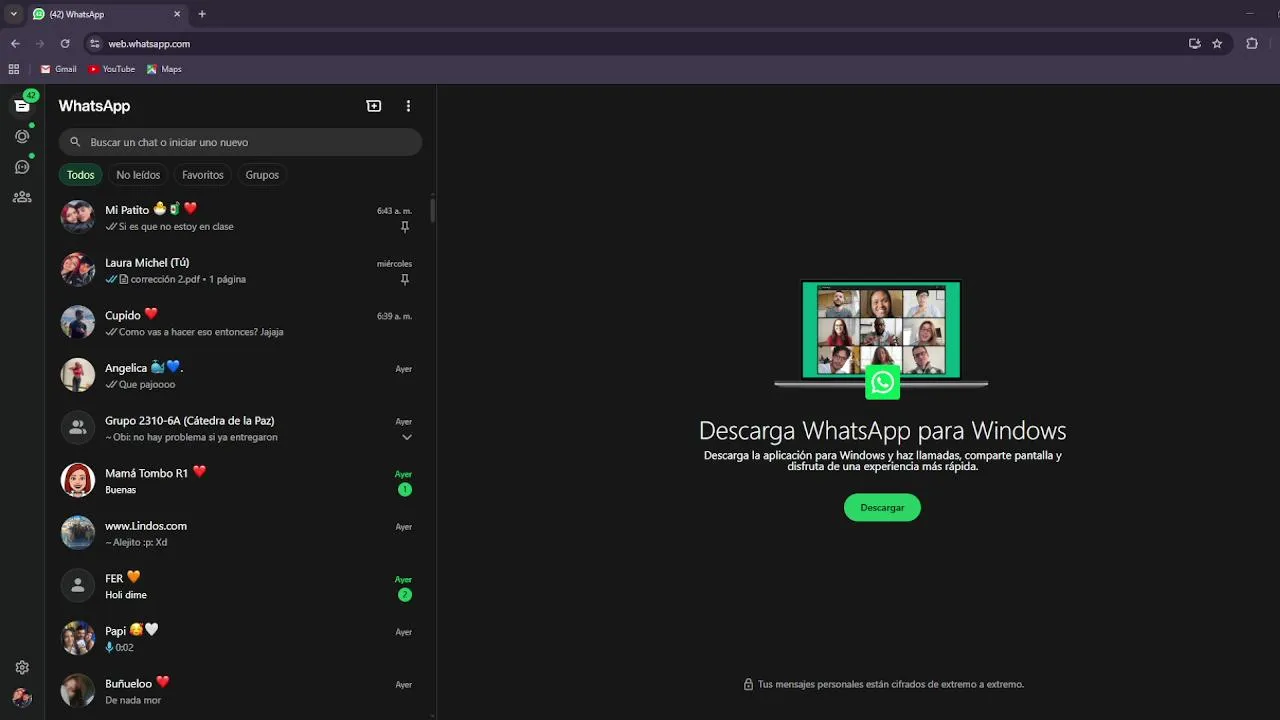Open the browser apps grid icon
The image size is (1280, 720).
(14, 69)
